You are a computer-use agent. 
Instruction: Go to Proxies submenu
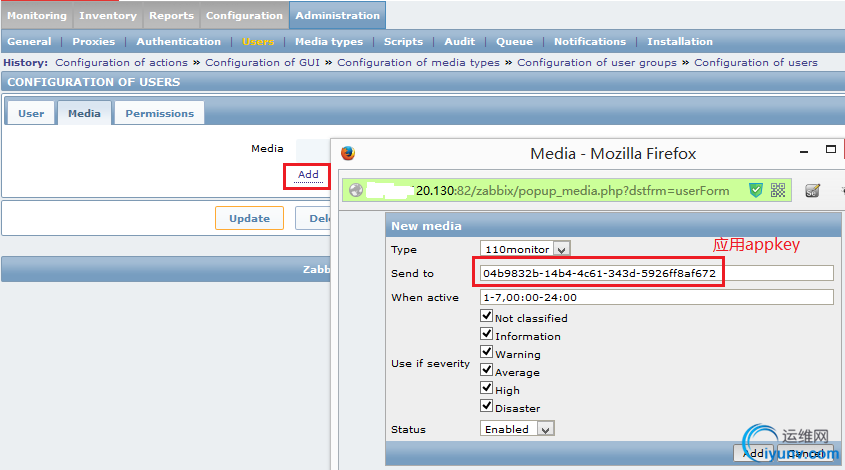94,42
